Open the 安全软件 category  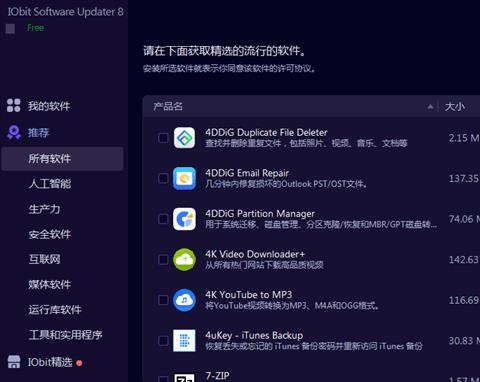(x=50, y=234)
